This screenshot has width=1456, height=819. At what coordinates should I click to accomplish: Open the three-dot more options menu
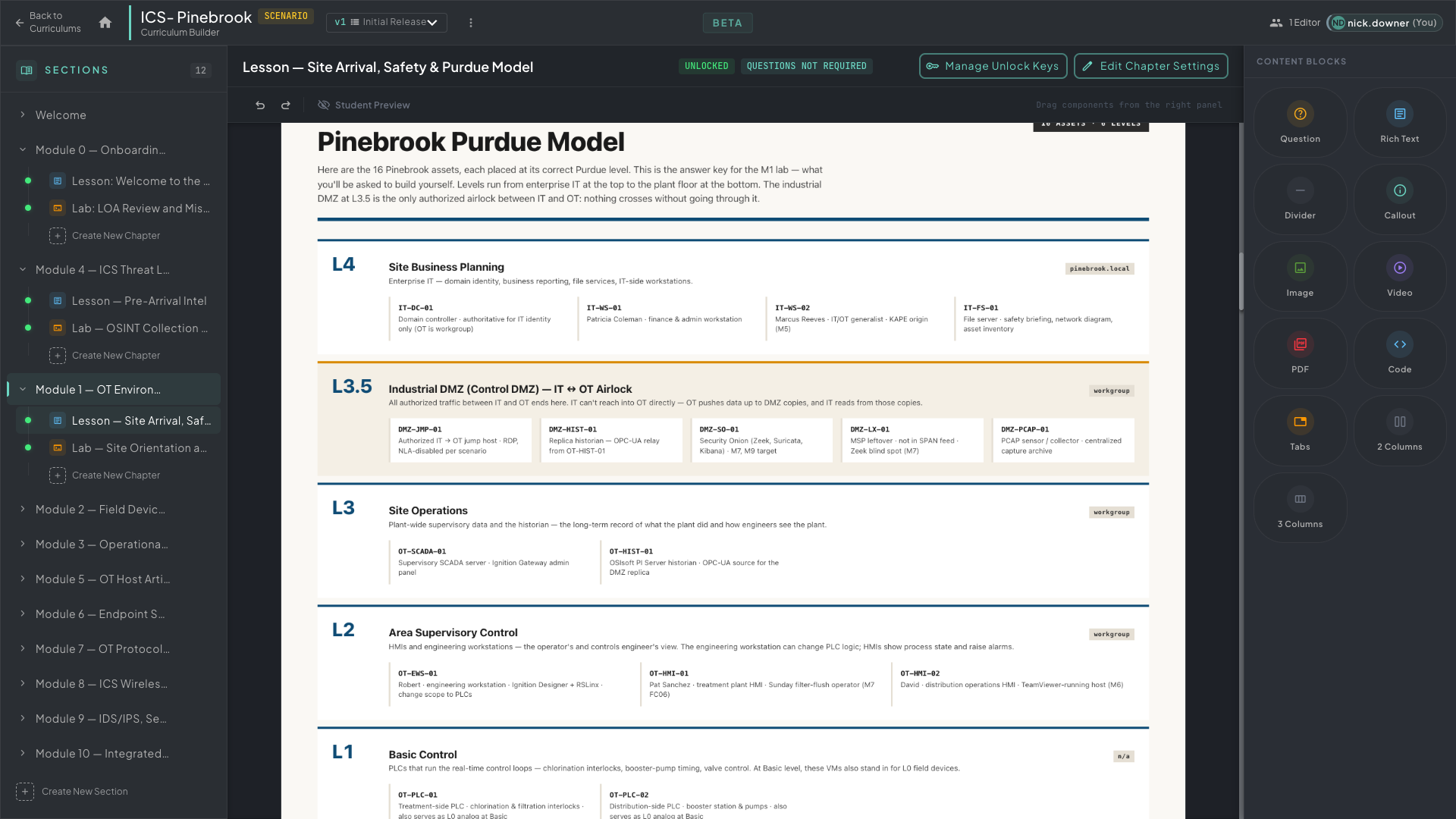[471, 23]
